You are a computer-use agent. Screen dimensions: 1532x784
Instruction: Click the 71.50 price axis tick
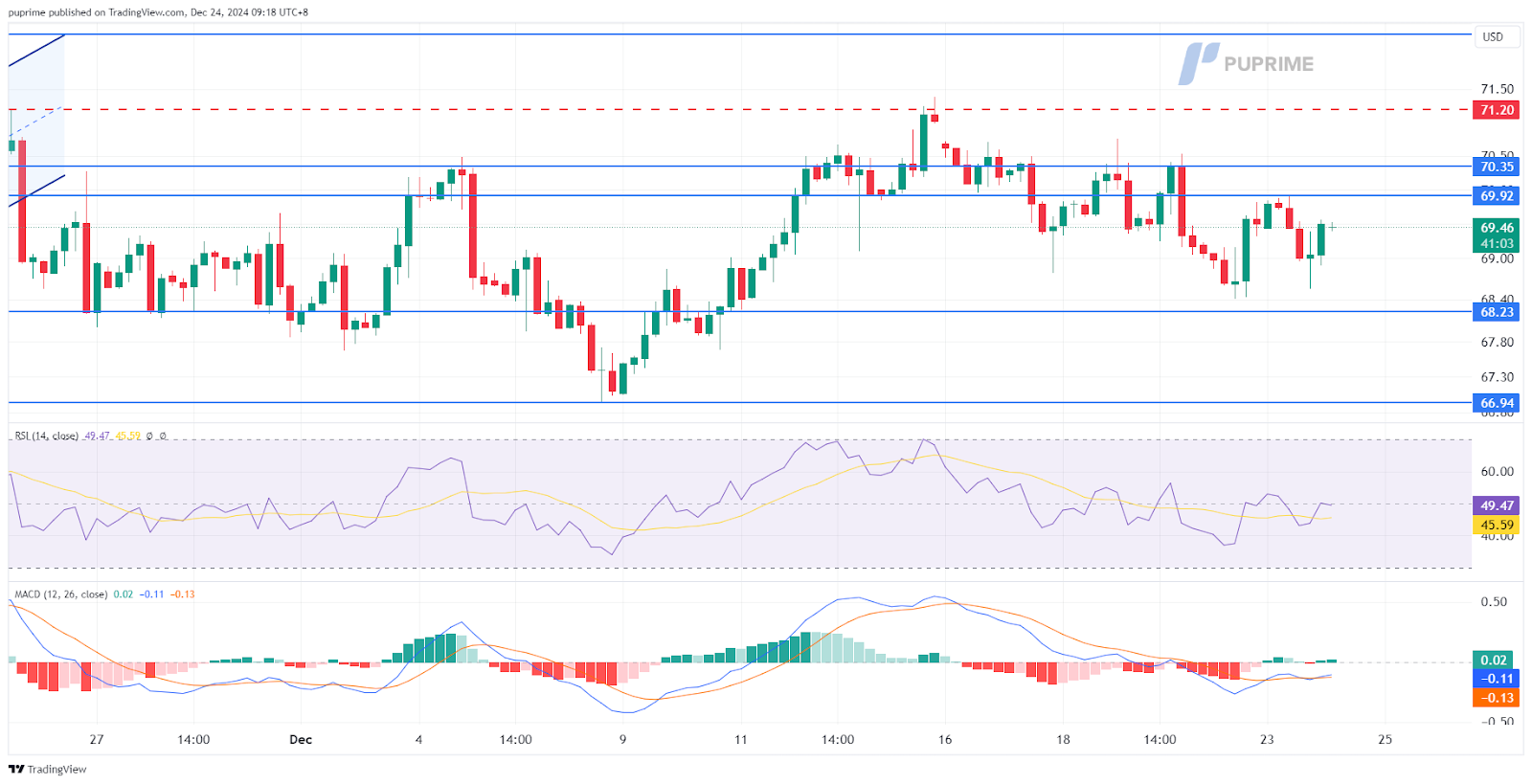[1497, 89]
